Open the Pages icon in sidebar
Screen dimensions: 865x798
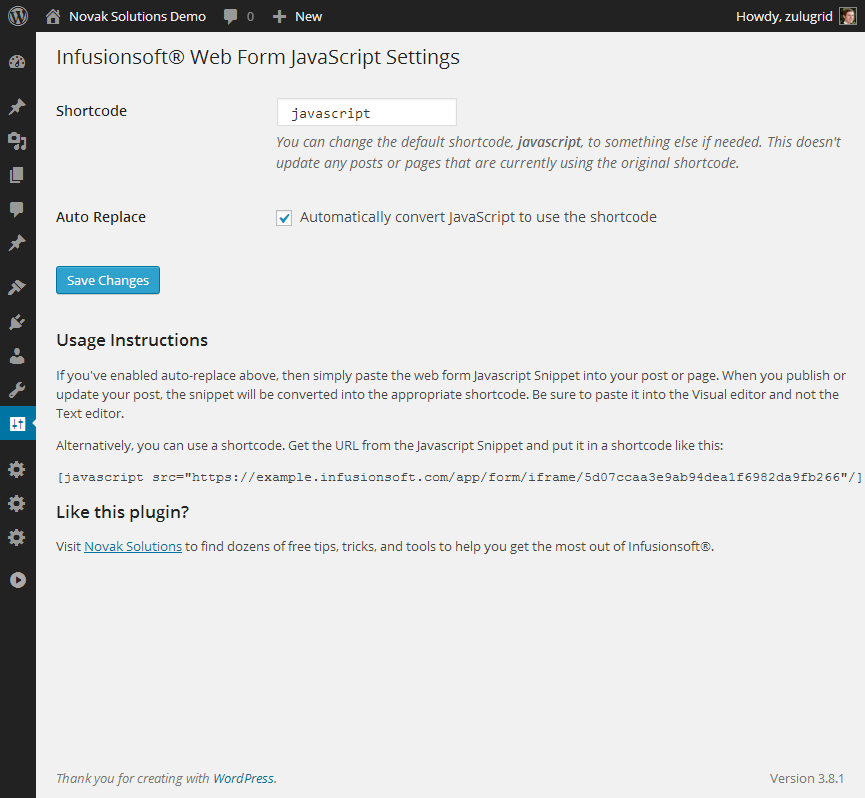(x=17, y=175)
